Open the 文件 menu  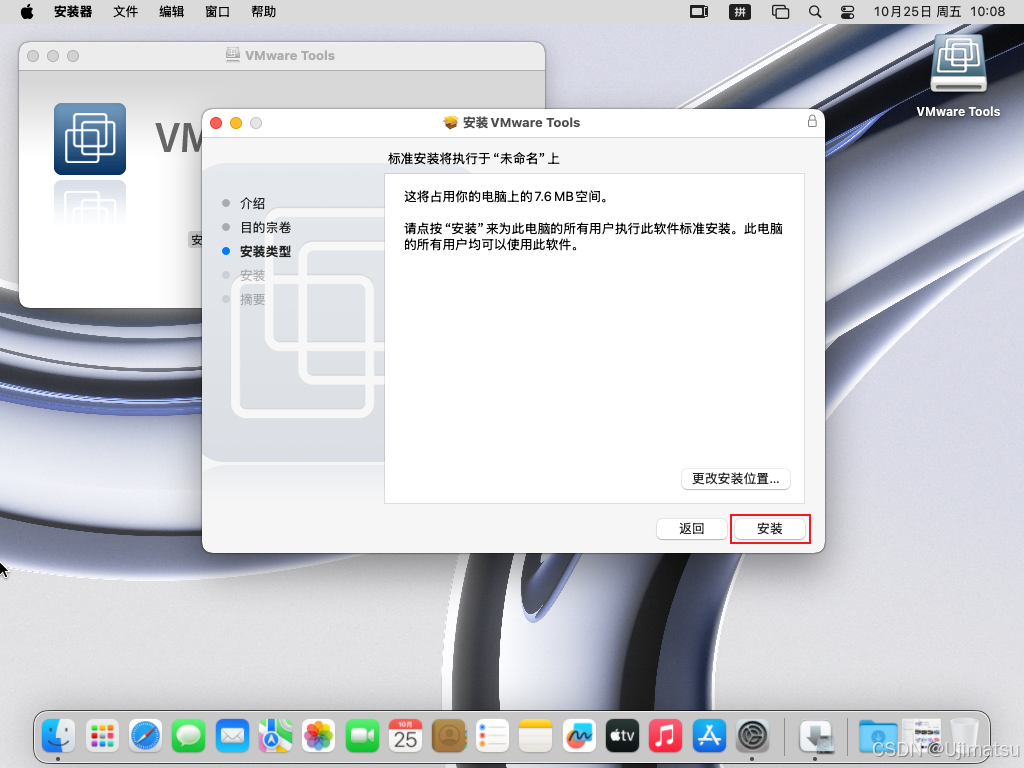pyautogui.click(x=125, y=12)
